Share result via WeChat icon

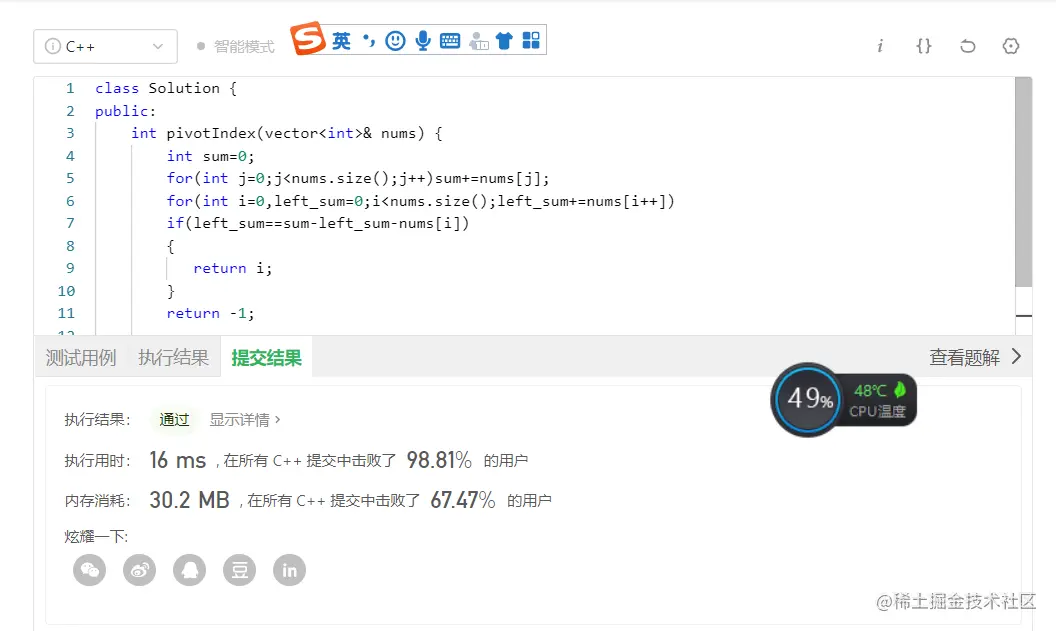click(90, 570)
